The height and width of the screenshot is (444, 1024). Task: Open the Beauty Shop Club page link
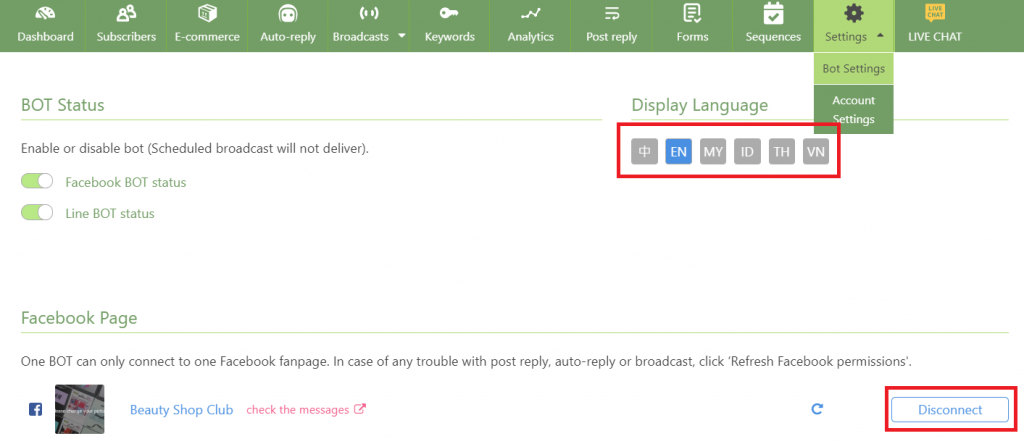pos(182,410)
